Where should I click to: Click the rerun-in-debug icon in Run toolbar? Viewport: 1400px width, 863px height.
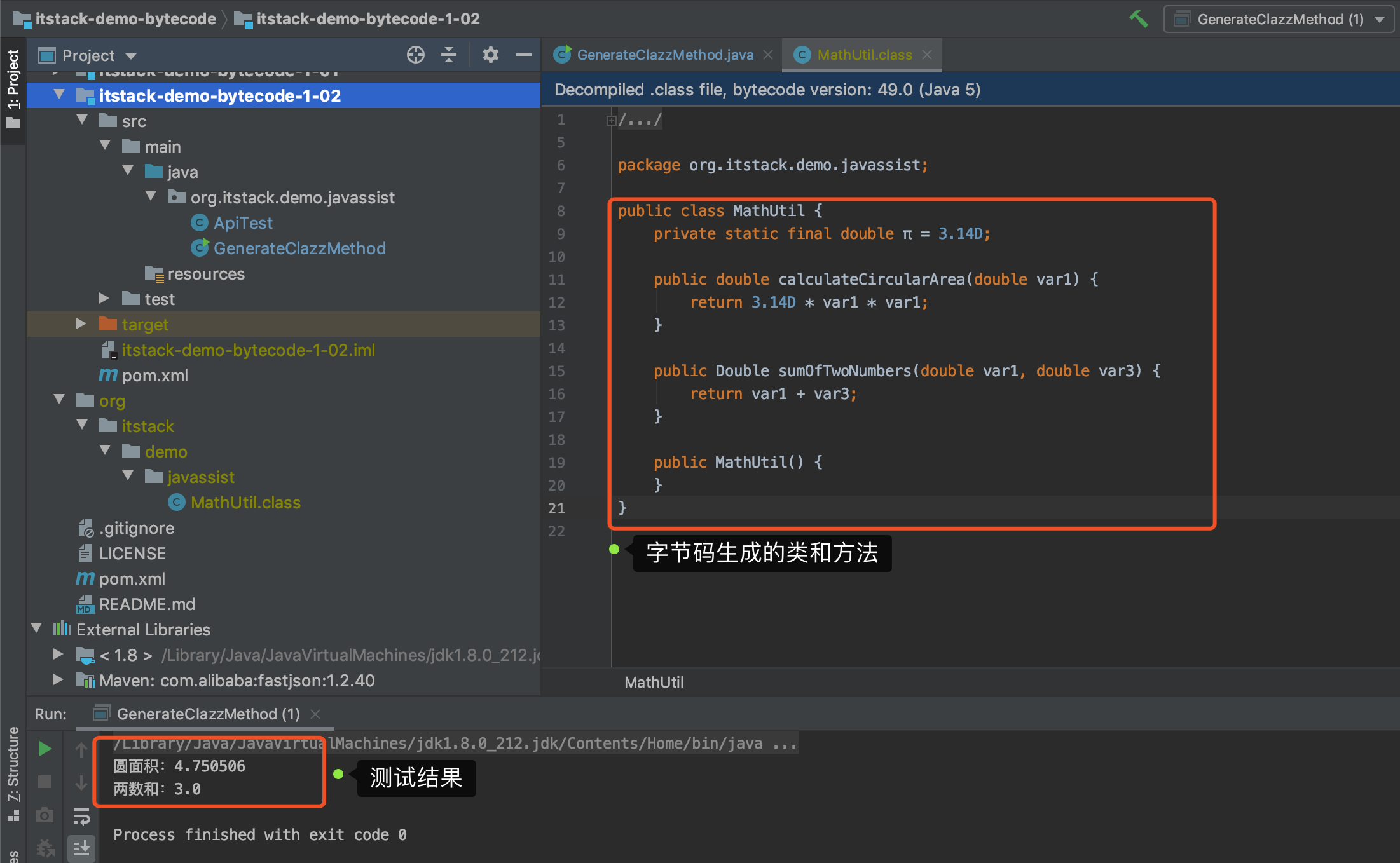coord(45,848)
